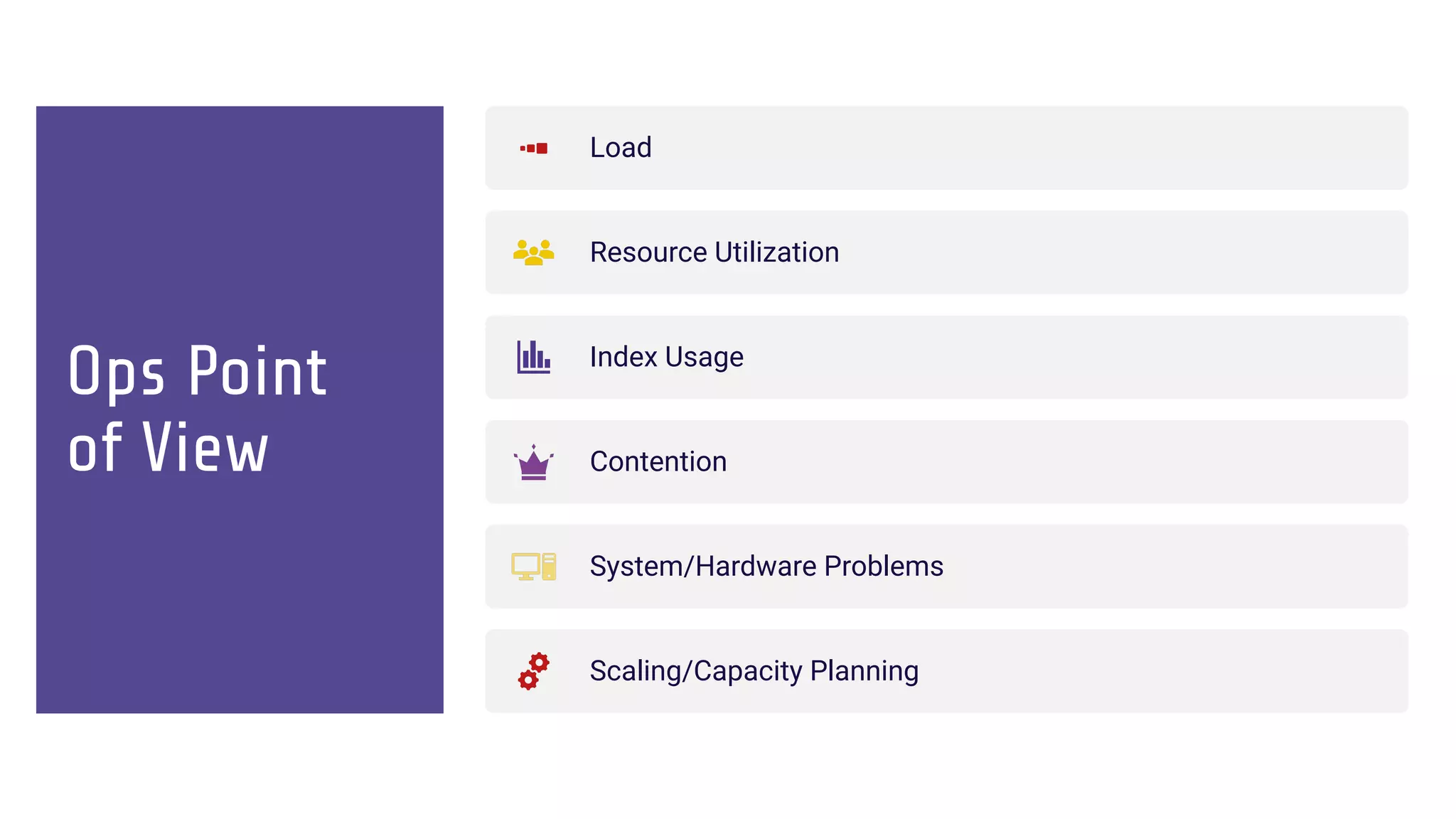Click the red gears Scaling icon
This screenshot has height=819, width=1456.
pyautogui.click(x=533, y=671)
